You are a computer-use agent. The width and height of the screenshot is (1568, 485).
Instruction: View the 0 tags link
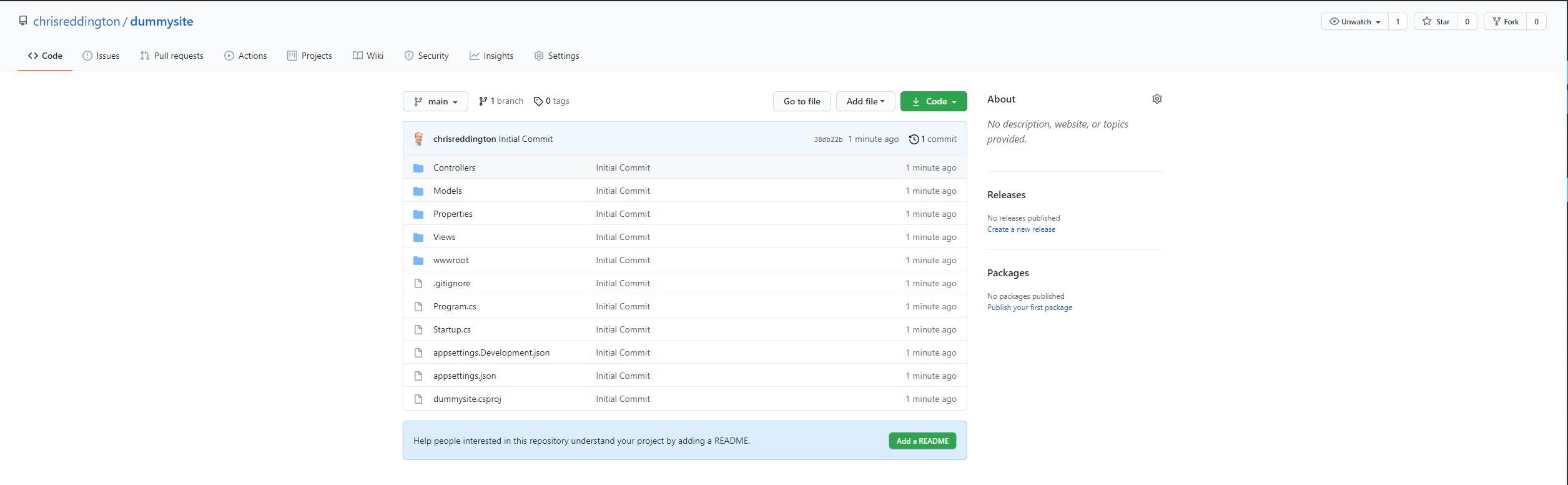coord(551,101)
